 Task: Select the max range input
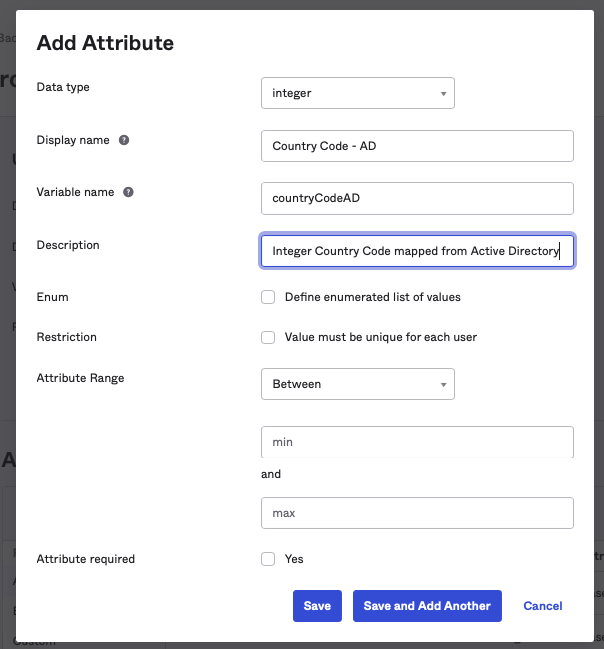point(416,513)
